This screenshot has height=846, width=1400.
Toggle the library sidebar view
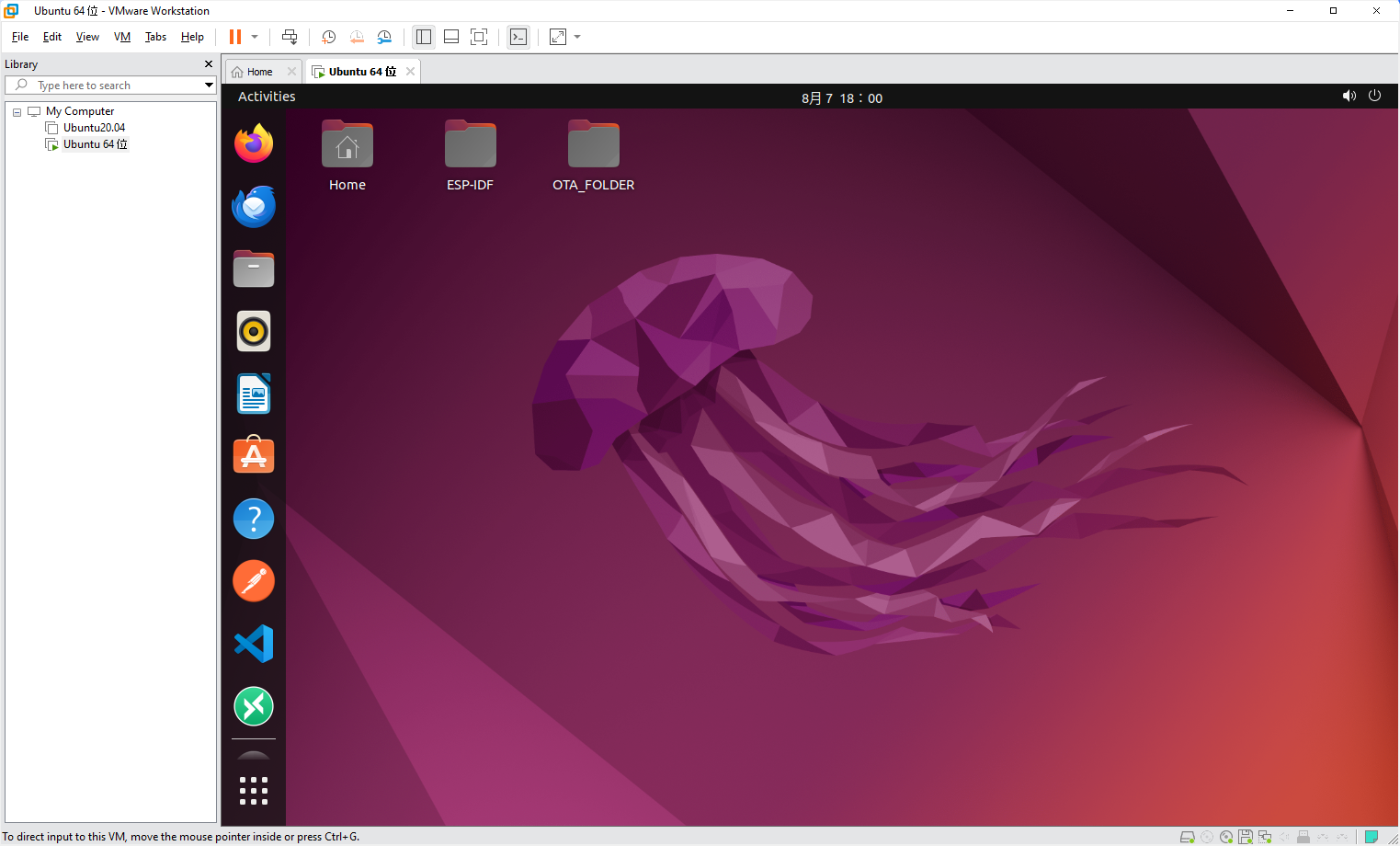424,37
